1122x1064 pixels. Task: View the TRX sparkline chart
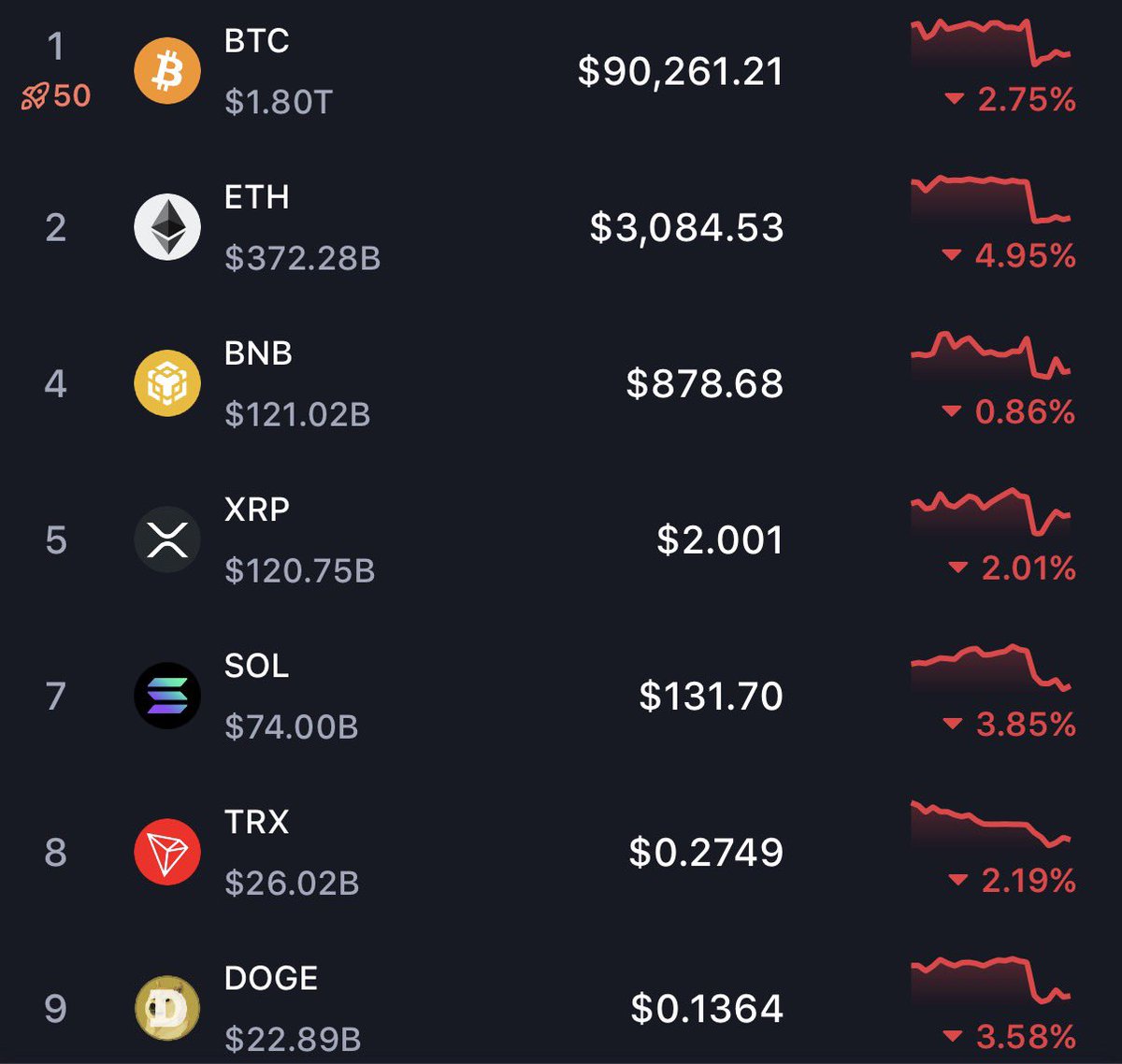tap(990, 823)
